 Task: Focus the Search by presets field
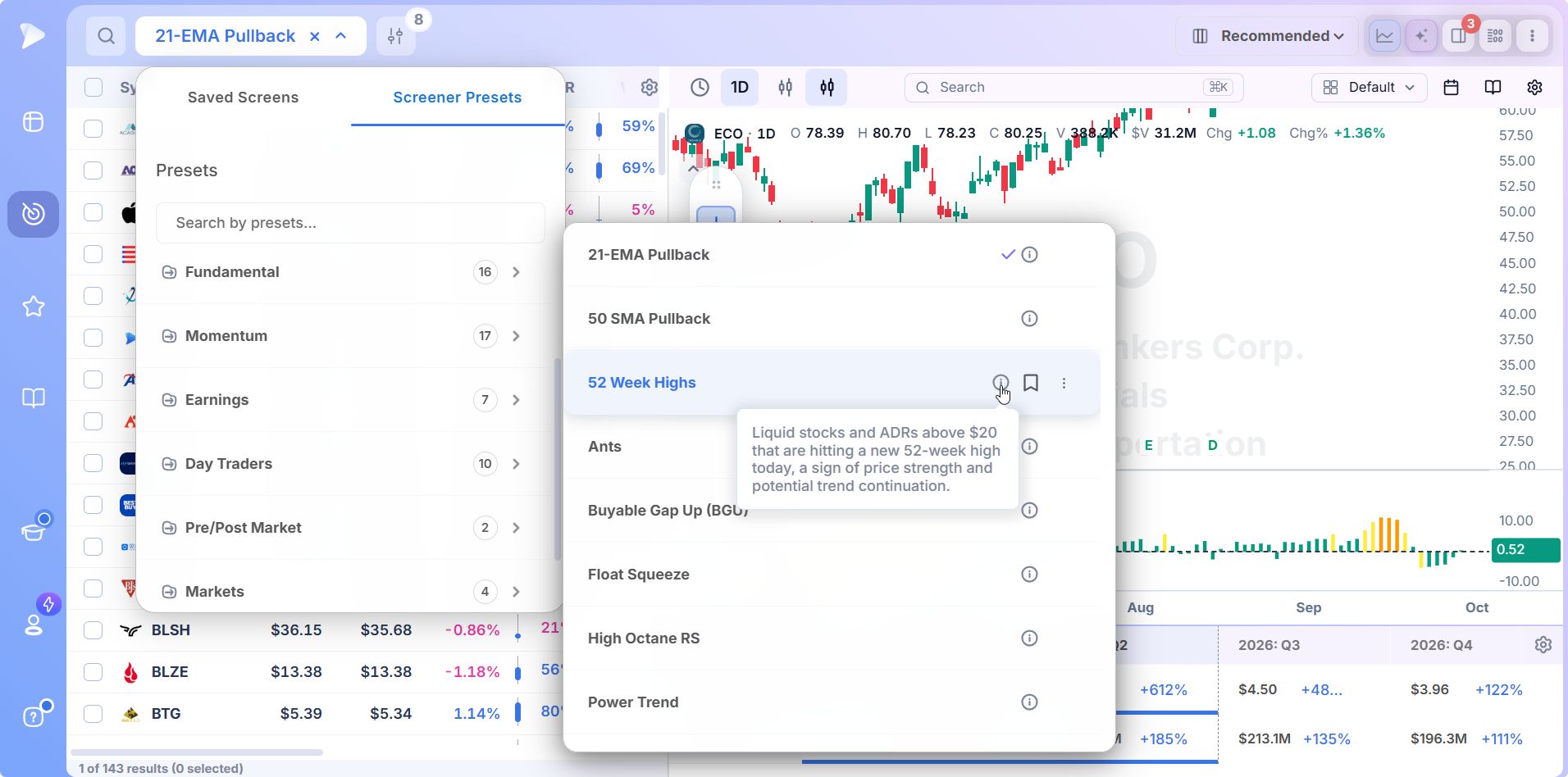point(350,223)
